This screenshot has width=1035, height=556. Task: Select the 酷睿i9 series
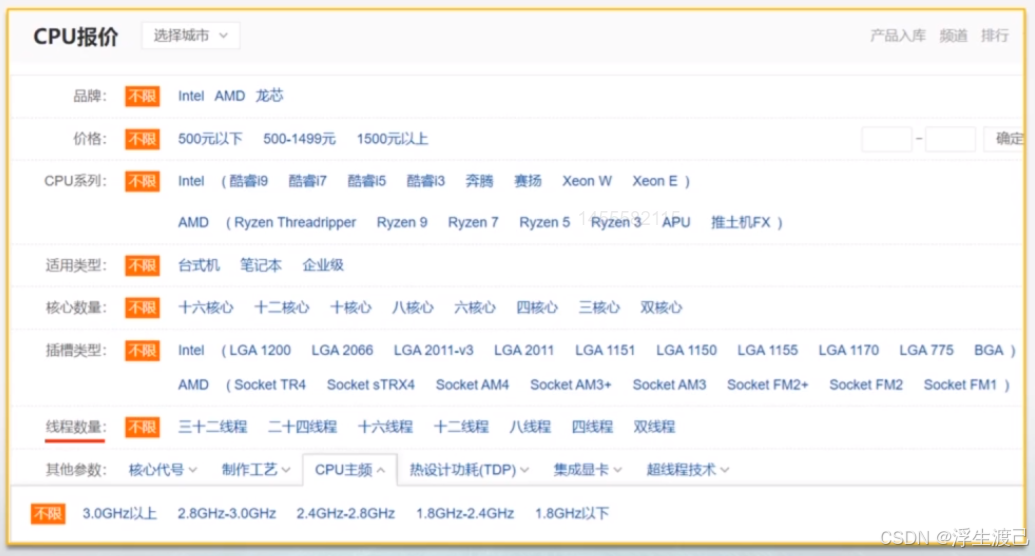pos(249,181)
